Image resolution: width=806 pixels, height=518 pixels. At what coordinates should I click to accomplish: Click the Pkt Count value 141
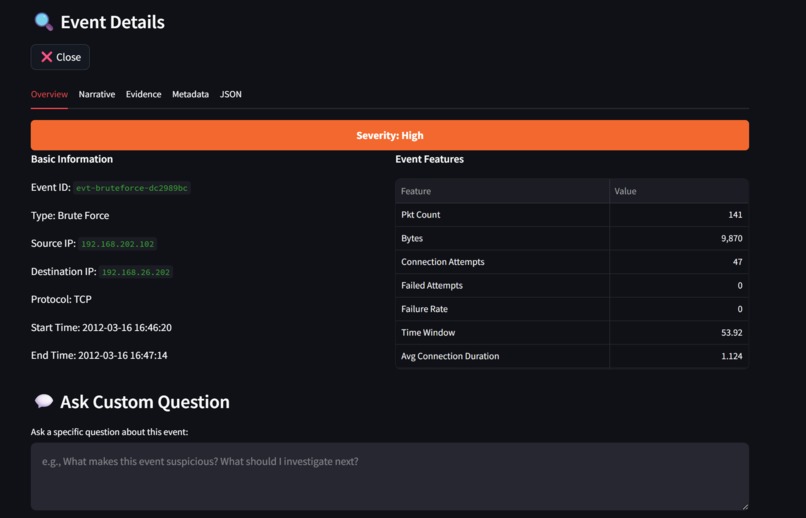pos(735,215)
